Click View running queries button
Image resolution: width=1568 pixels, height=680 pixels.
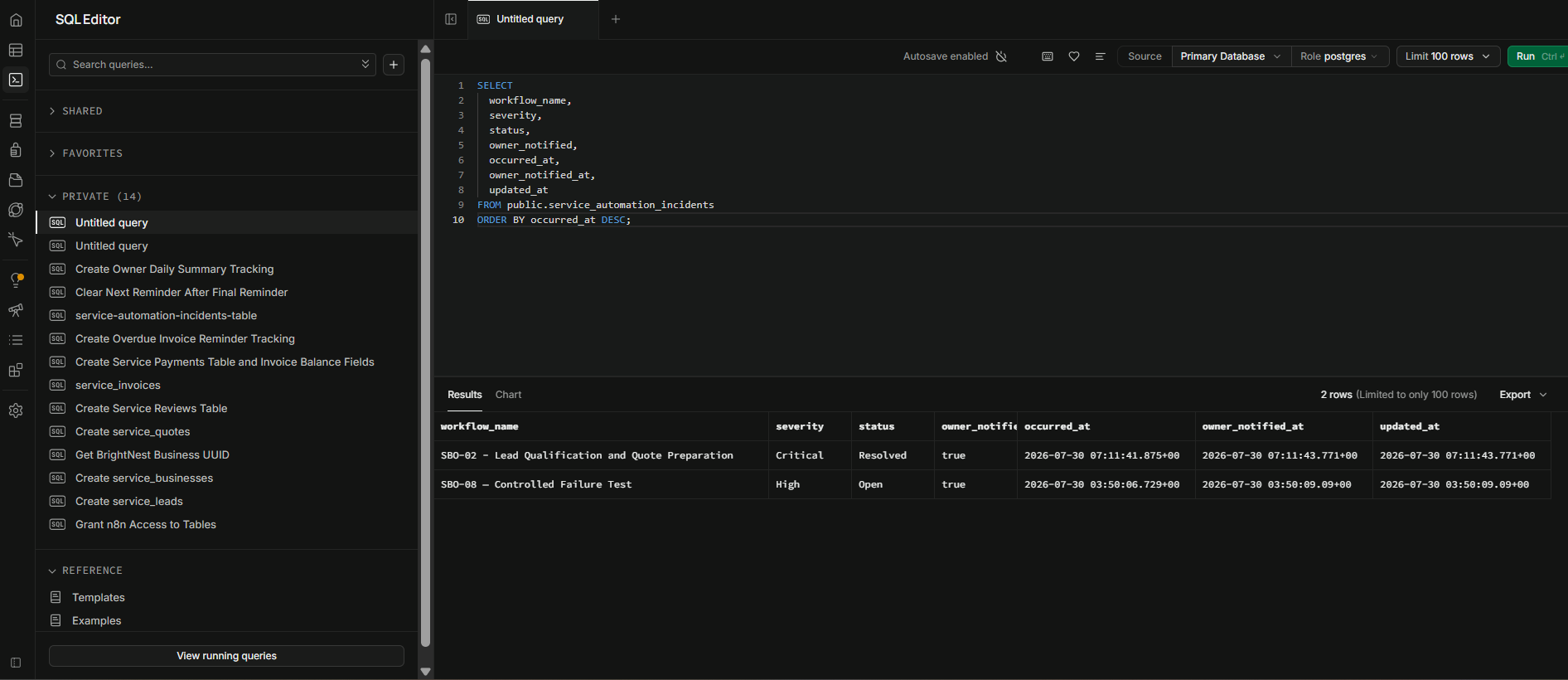[x=226, y=656]
